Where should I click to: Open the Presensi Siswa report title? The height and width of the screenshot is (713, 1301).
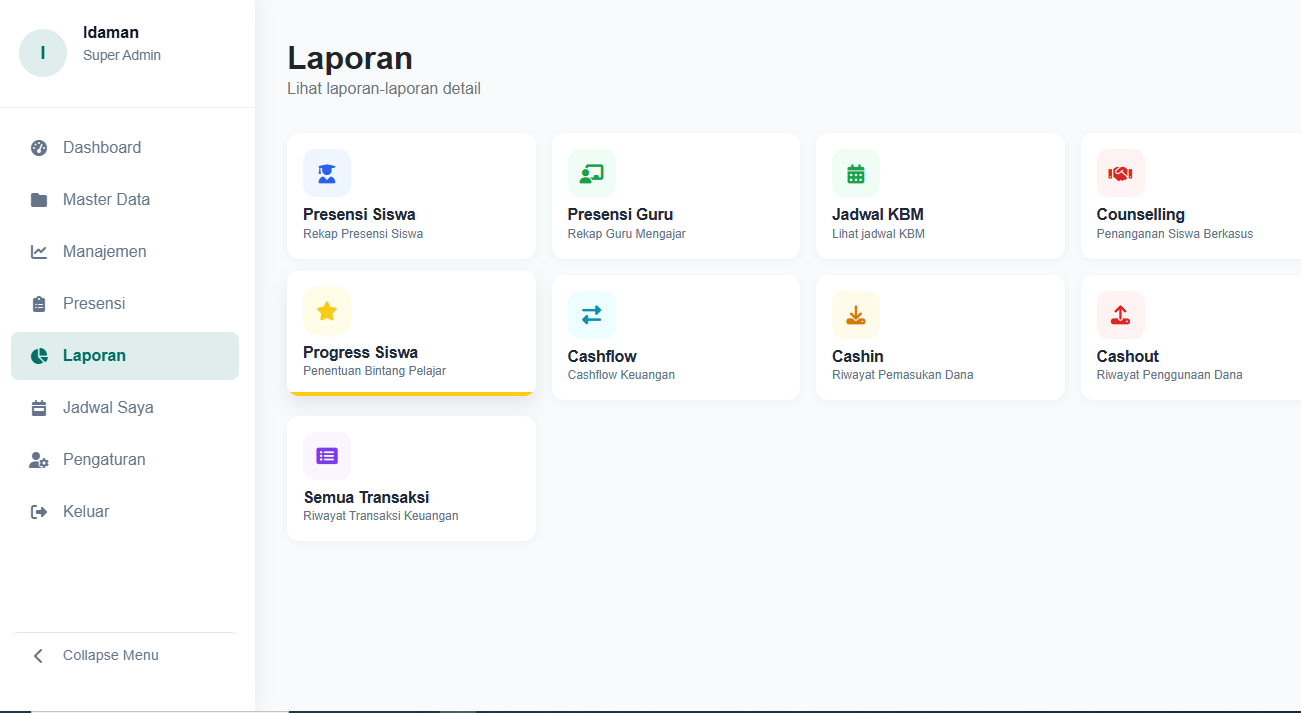click(x=359, y=214)
